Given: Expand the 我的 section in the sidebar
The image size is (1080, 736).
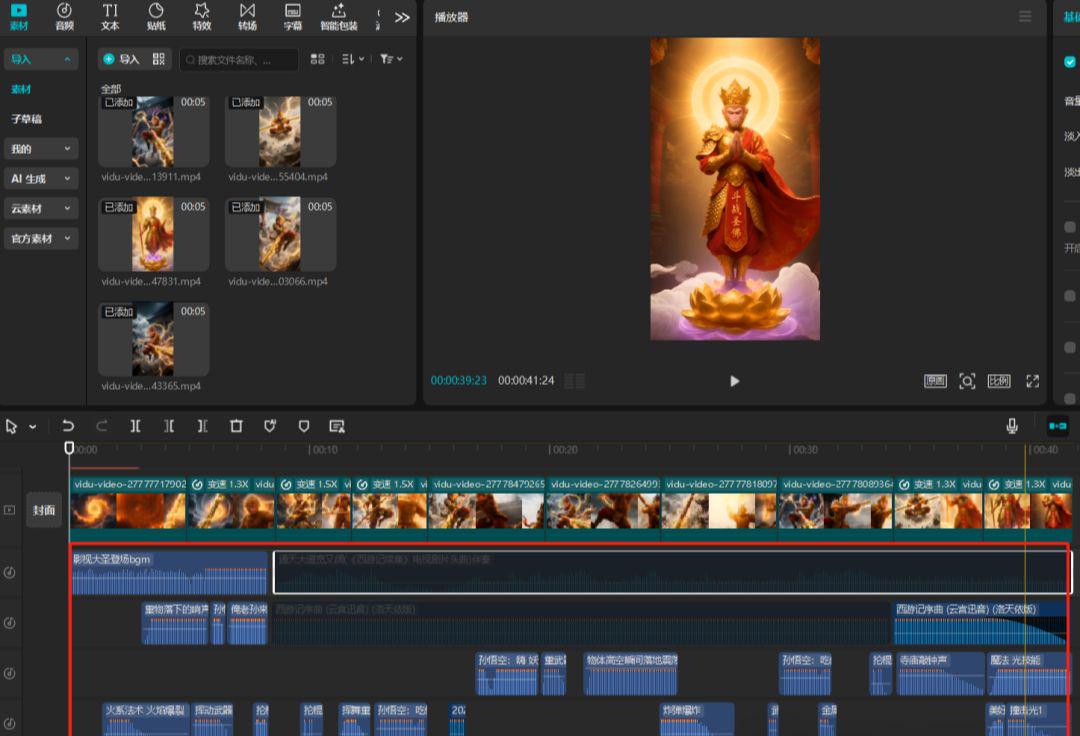Looking at the screenshot, I should pyautogui.click(x=40, y=148).
